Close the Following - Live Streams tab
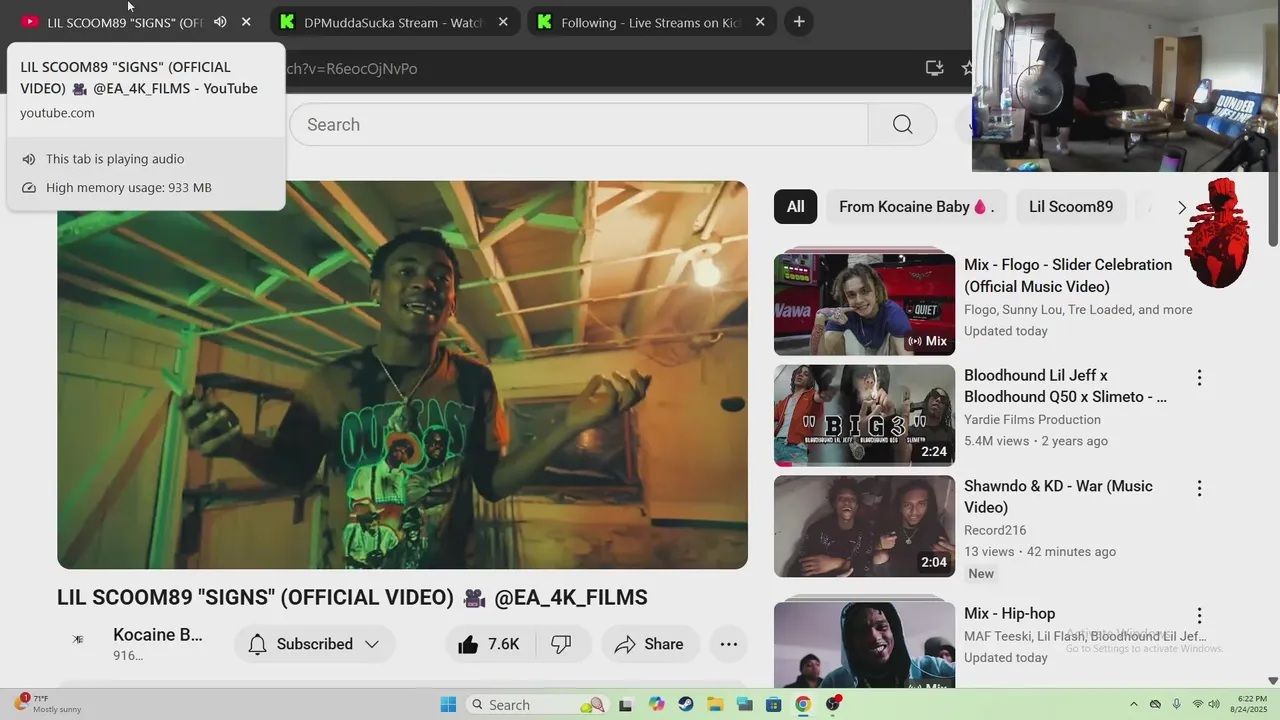Image resolution: width=1280 pixels, height=720 pixels. coord(760,22)
